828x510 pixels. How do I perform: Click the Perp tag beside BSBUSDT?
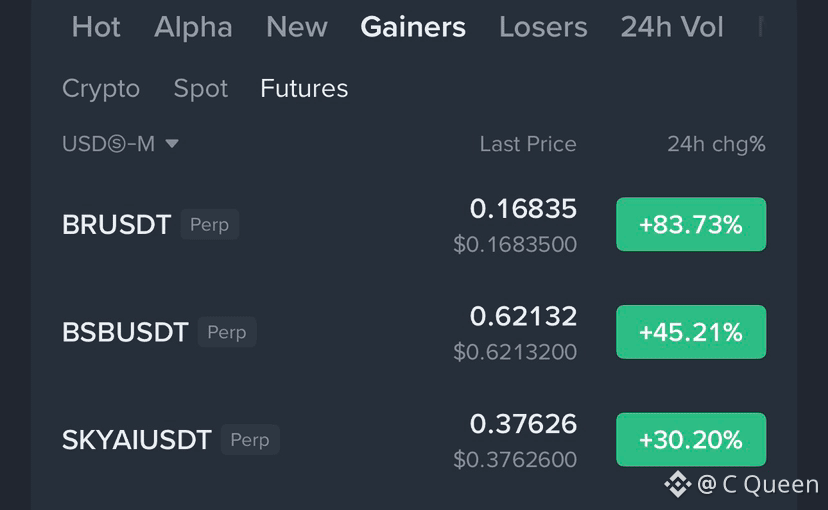[x=227, y=332]
